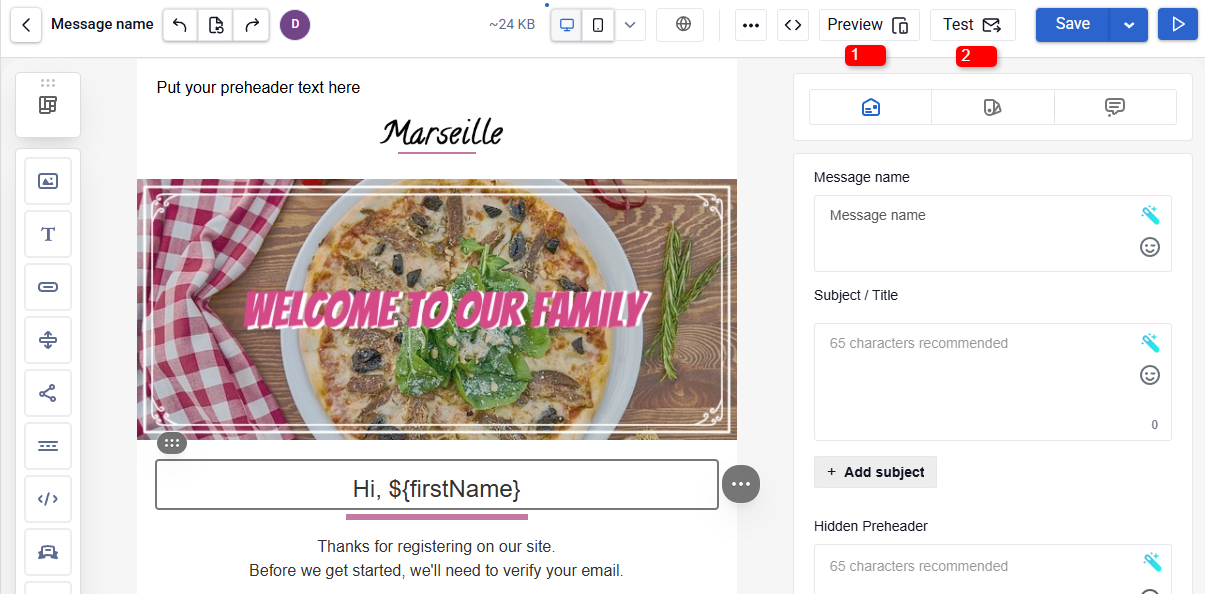
Task: Open AI assistant for Hidden Preheader
Action: (1150, 562)
